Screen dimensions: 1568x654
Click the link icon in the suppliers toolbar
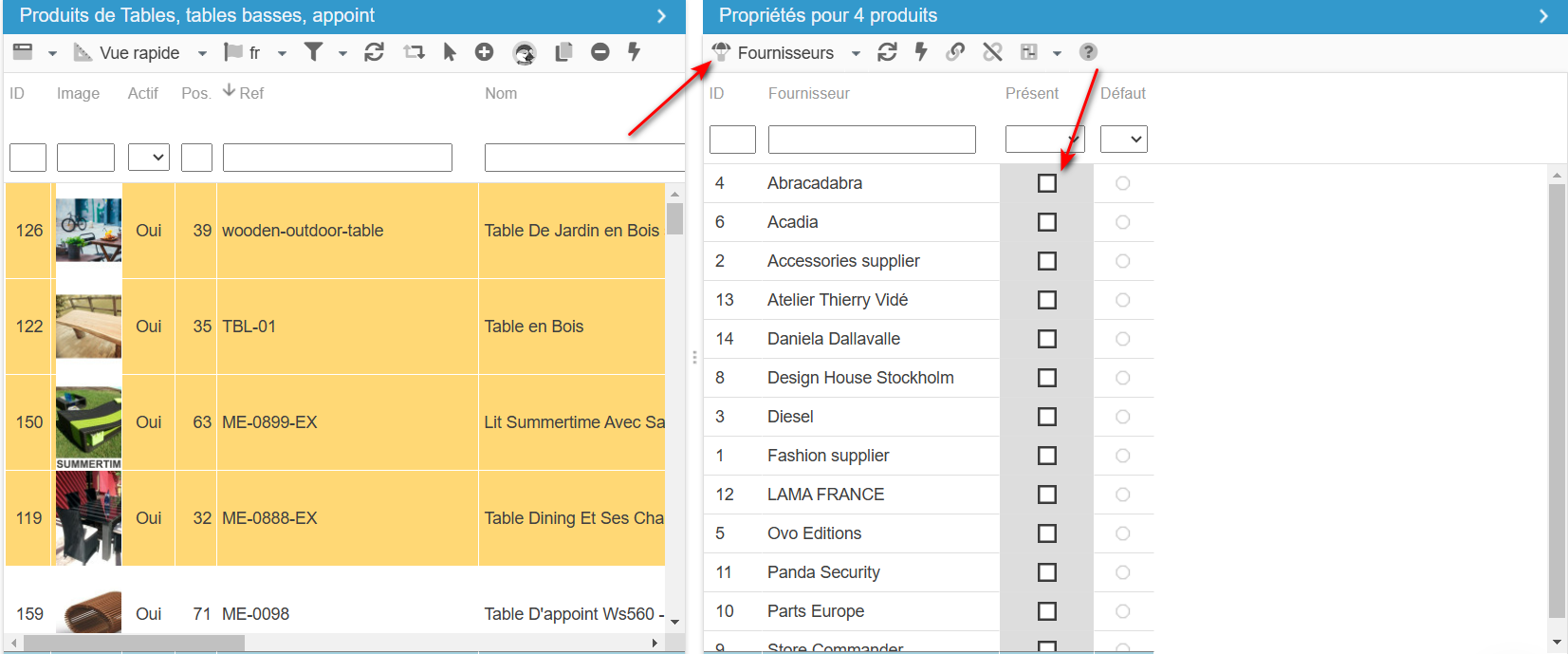tap(955, 52)
